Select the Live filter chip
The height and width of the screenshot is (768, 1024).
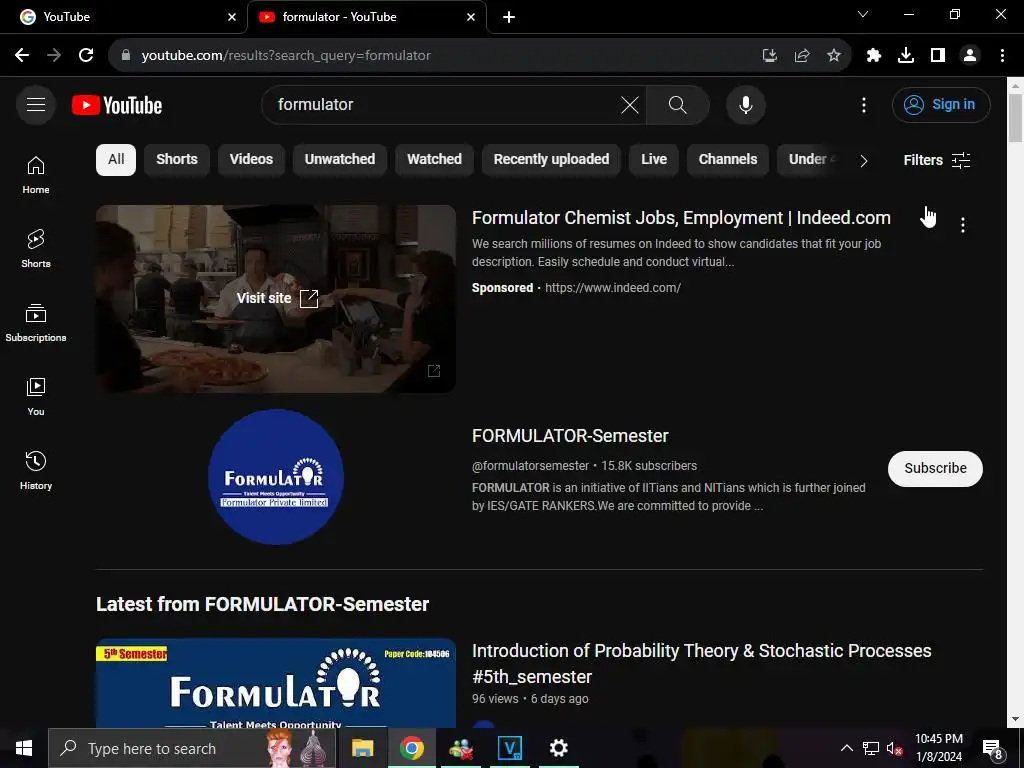point(654,159)
